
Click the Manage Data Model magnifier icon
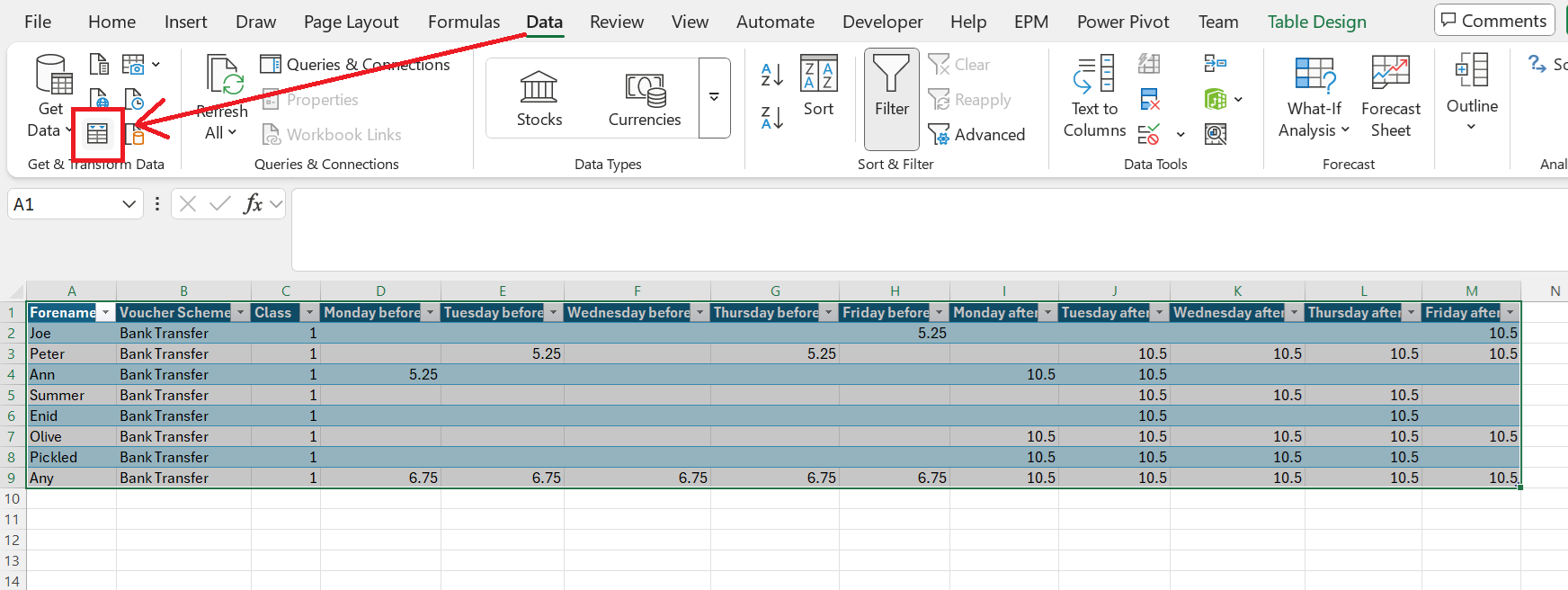tap(1216, 135)
